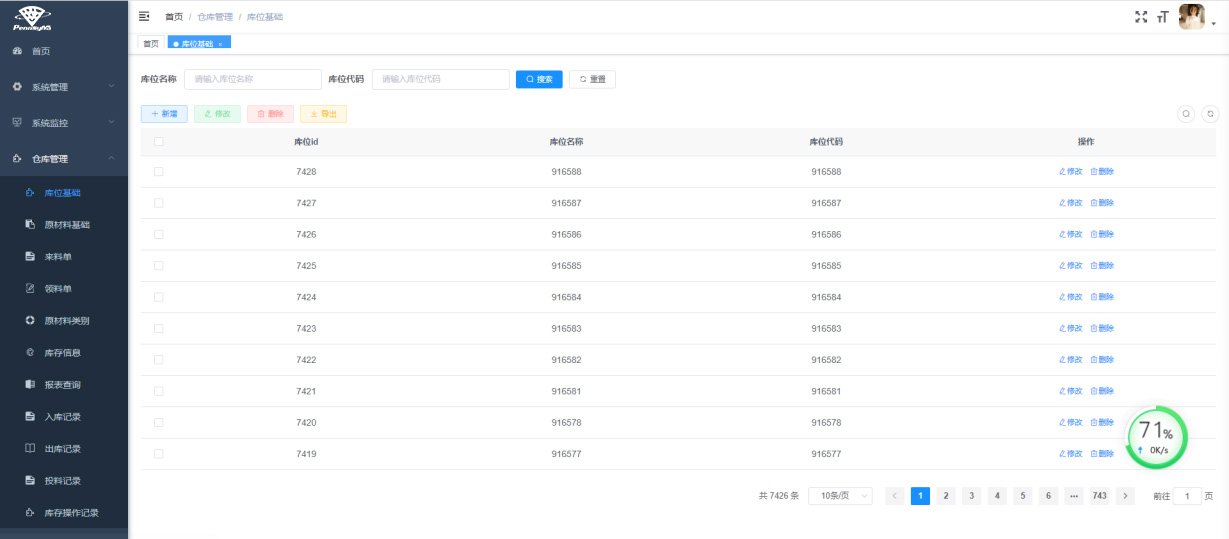This screenshot has width=1229, height=539.
Task: Click 删除 for row with id 7428
Action: click(1102, 172)
